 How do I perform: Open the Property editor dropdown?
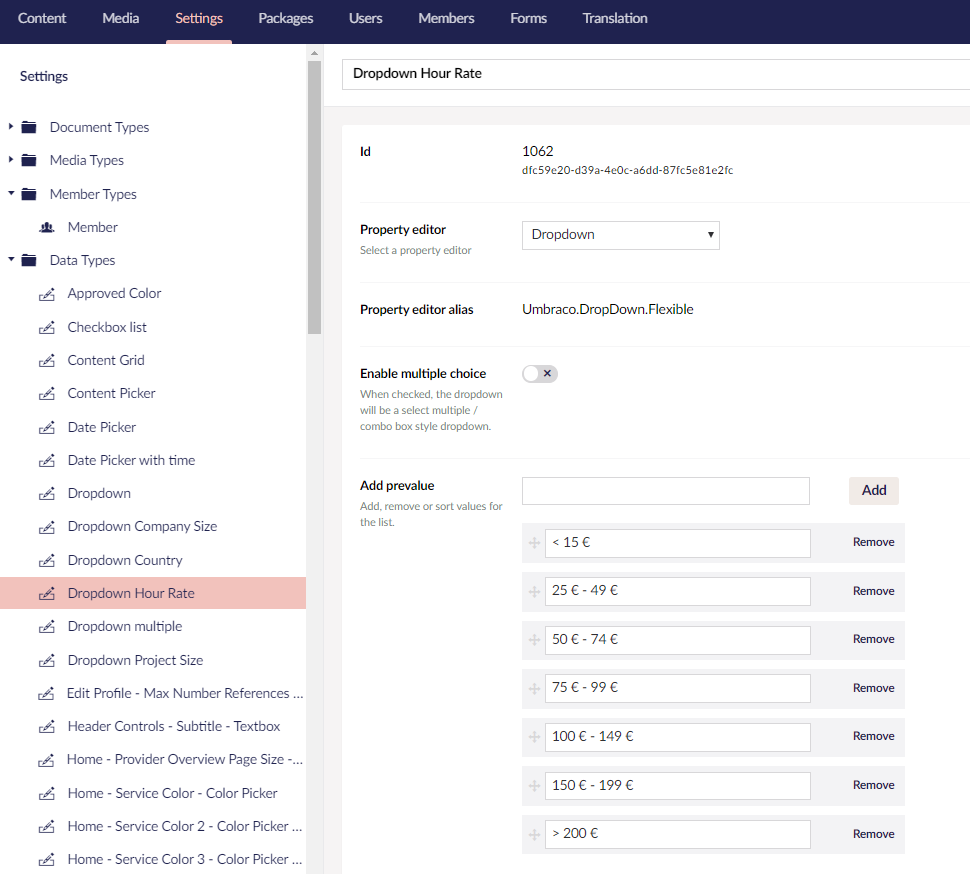click(620, 235)
